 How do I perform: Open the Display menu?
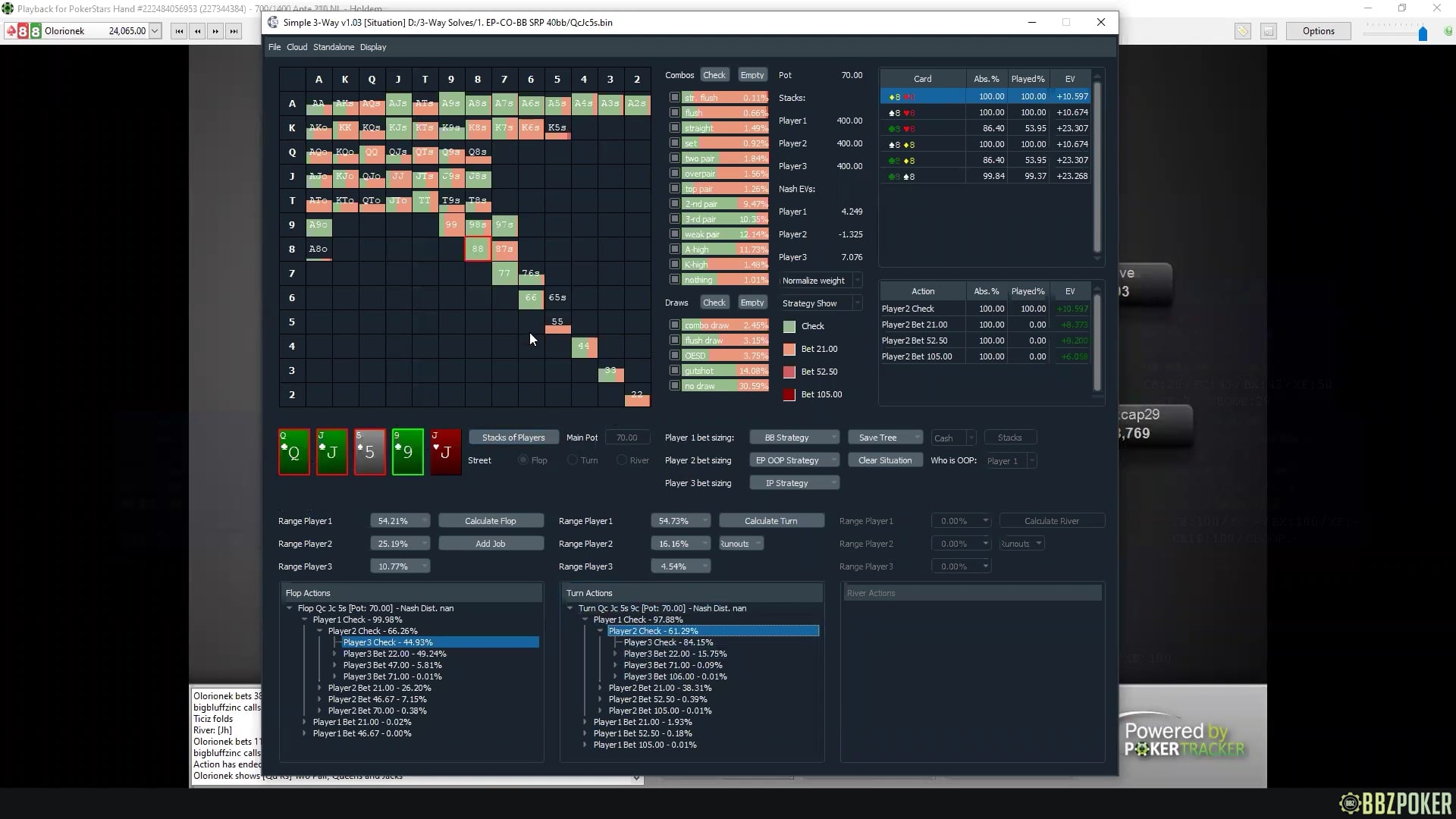[372, 47]
